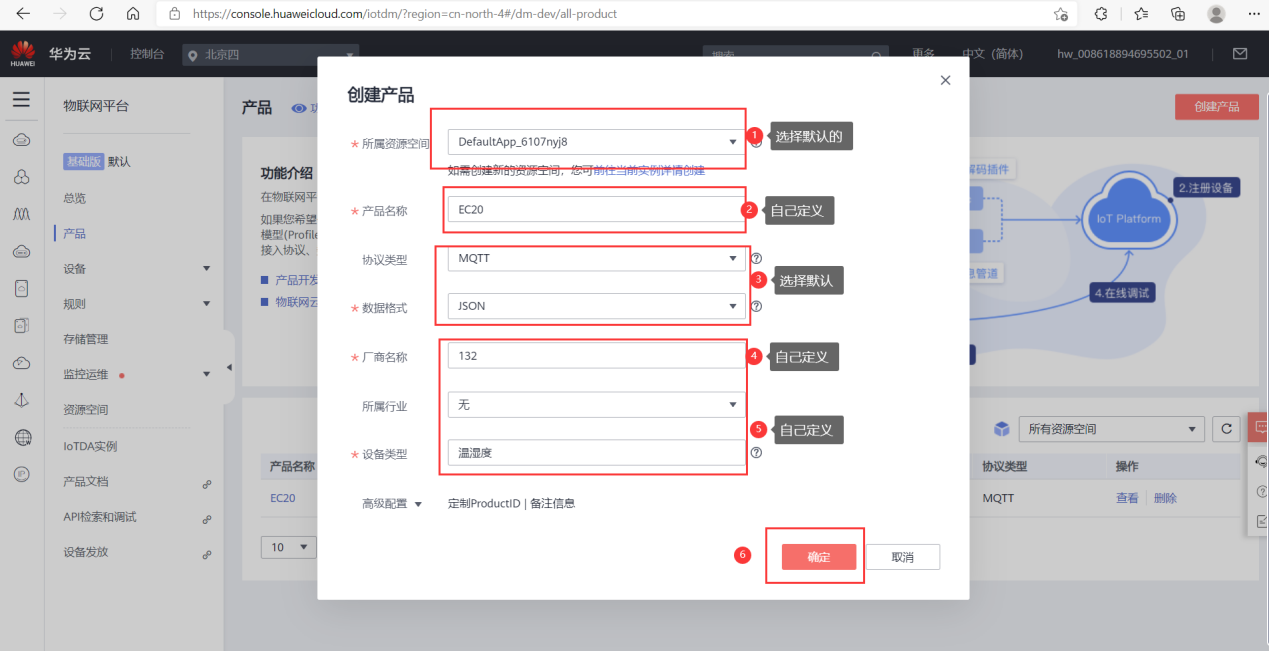
Task: Open the 所有资源空间 filter dropdown
Action: pos(1111,429)
